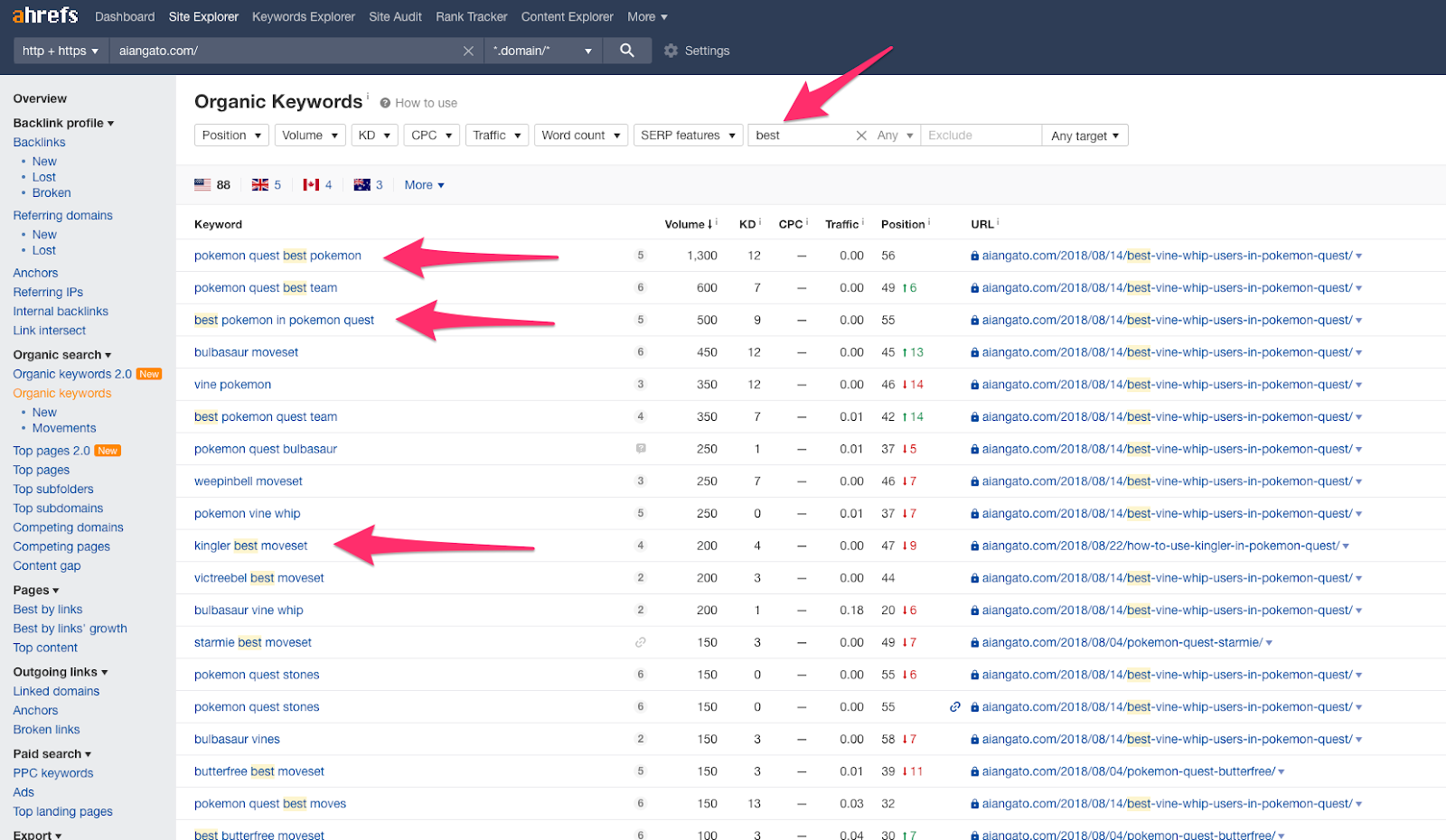Open the Traffic filter dropdown
This screenshot has width=1446, height=840.
pyautogui.click(x=497, y=135)
